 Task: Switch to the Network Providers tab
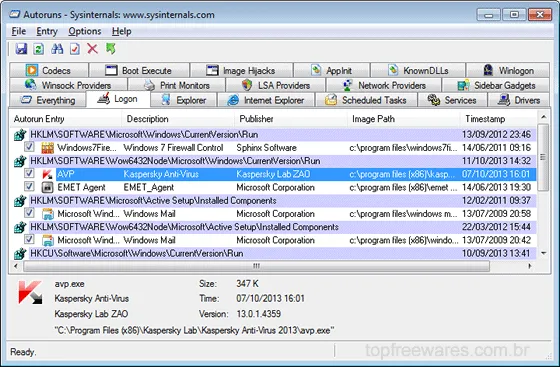pyautogui.click(x=384, y=85)
